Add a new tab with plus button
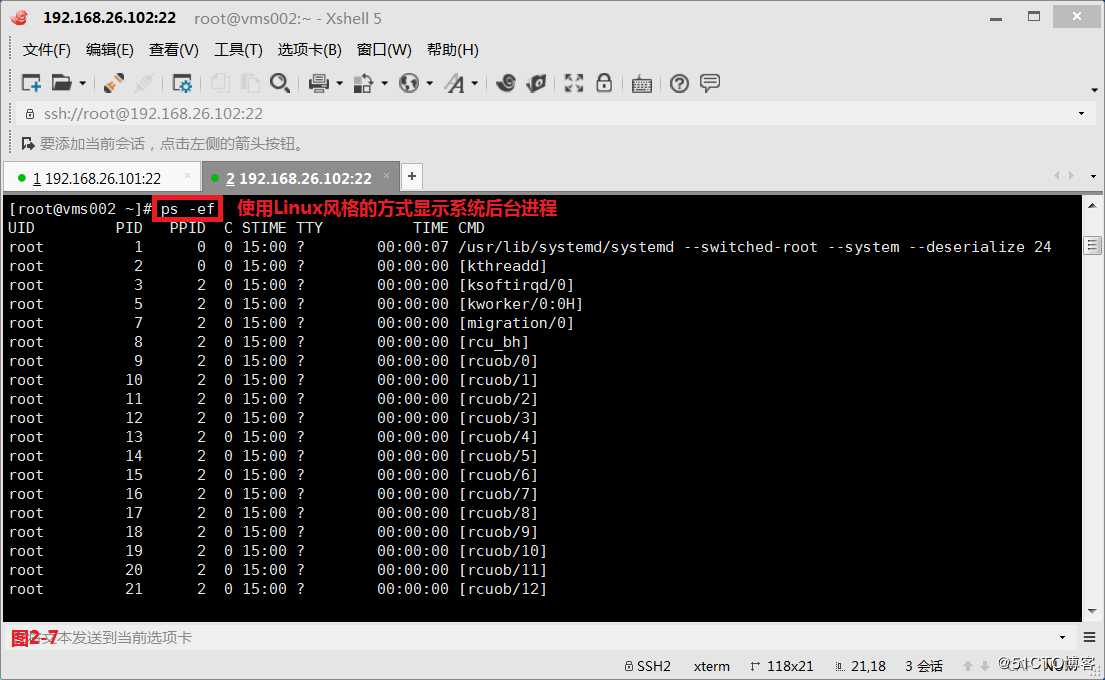This screenshot has height=680, width=1105. tap(412, 176)
